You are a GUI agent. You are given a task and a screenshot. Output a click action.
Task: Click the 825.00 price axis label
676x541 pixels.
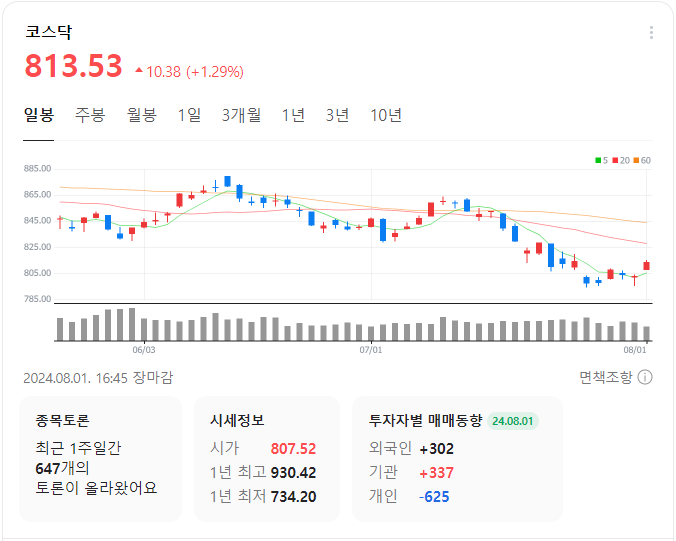[x=38, y=247]
